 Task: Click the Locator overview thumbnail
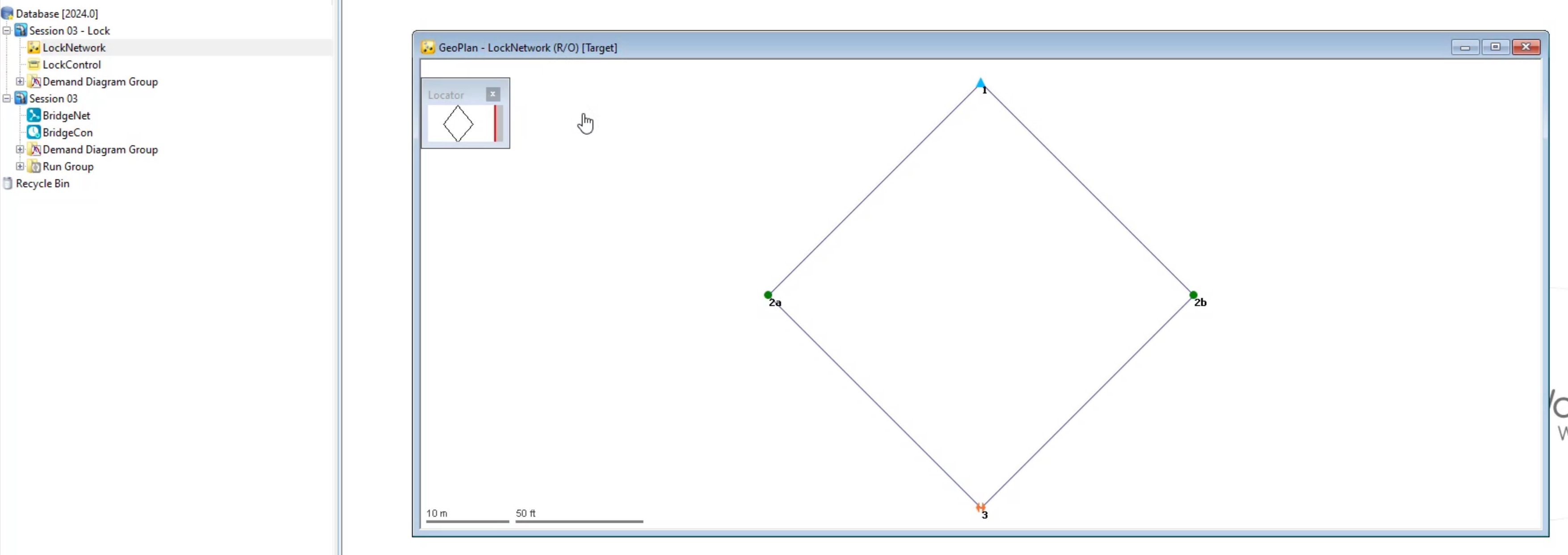(x=465, y=123)
